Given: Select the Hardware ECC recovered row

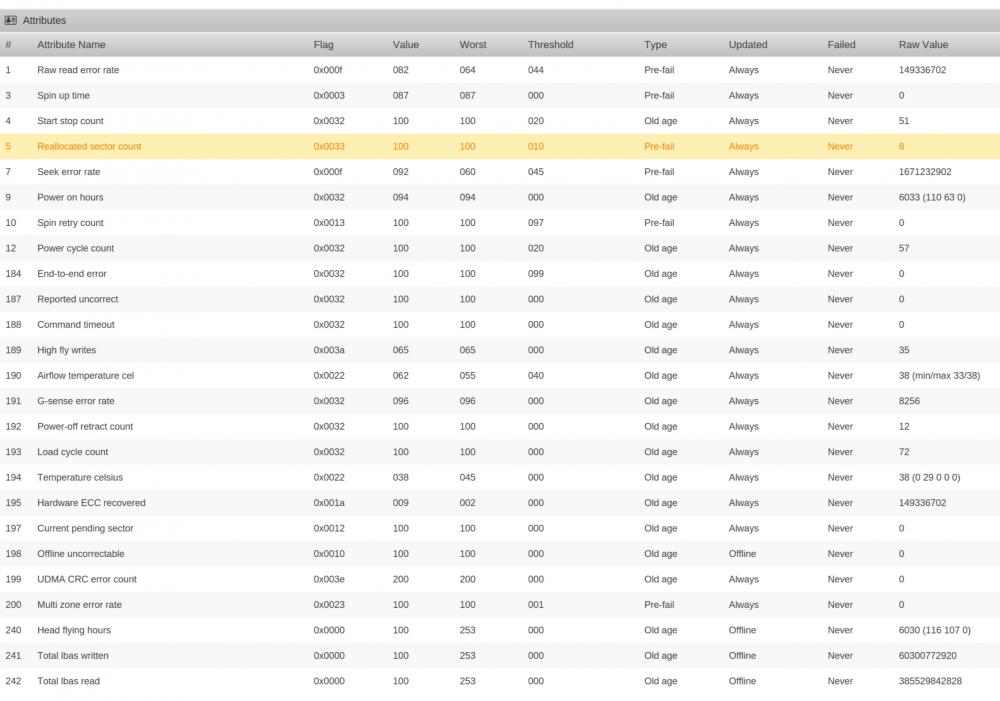Looking at the screenshot, I should [x=500, y=503].
